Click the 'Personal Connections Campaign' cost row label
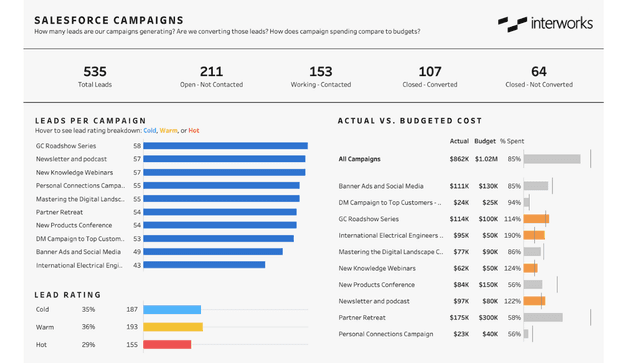The width and height of the screenshot is (640, 363). click(x=386, y=334)
